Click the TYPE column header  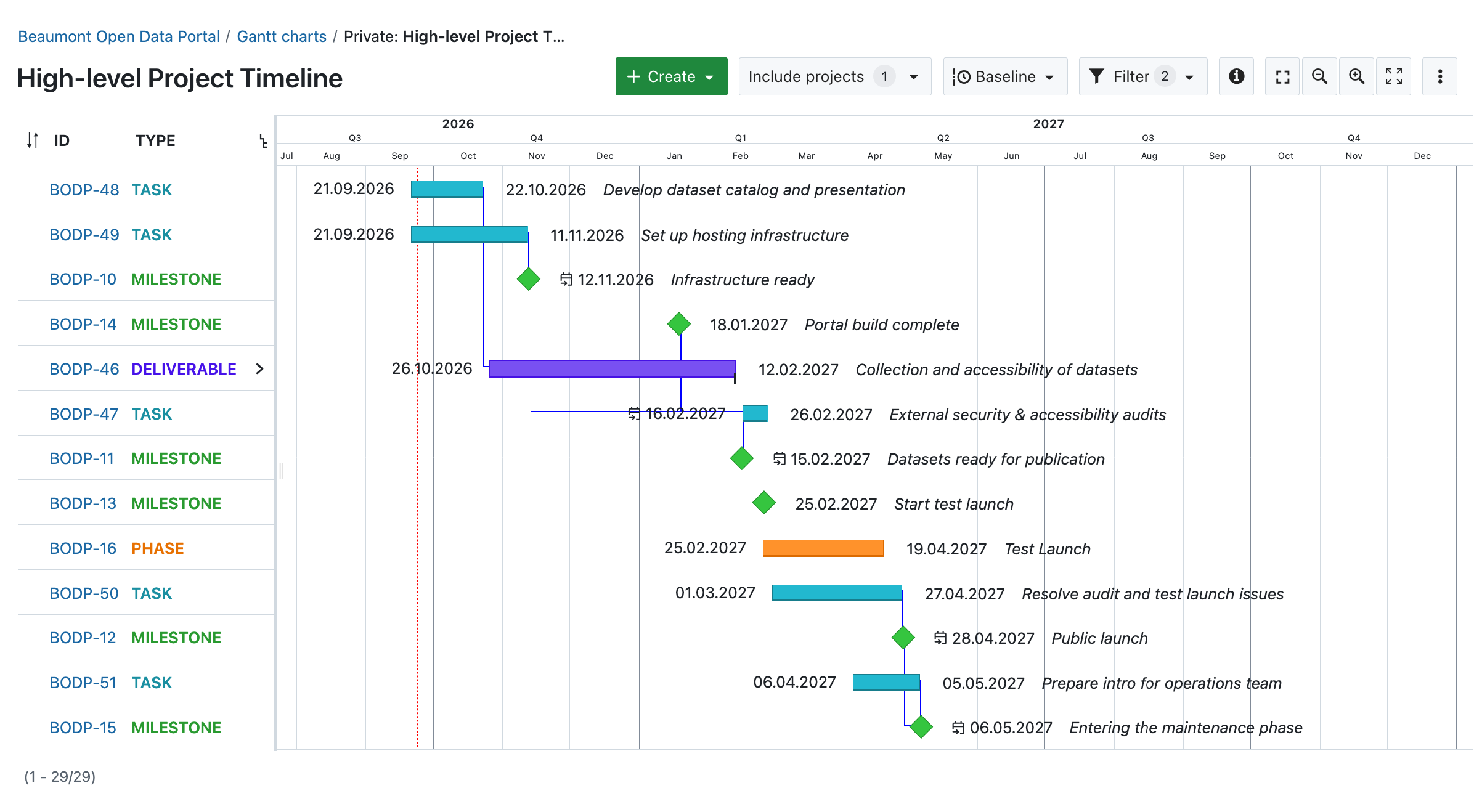click(155, 140)
